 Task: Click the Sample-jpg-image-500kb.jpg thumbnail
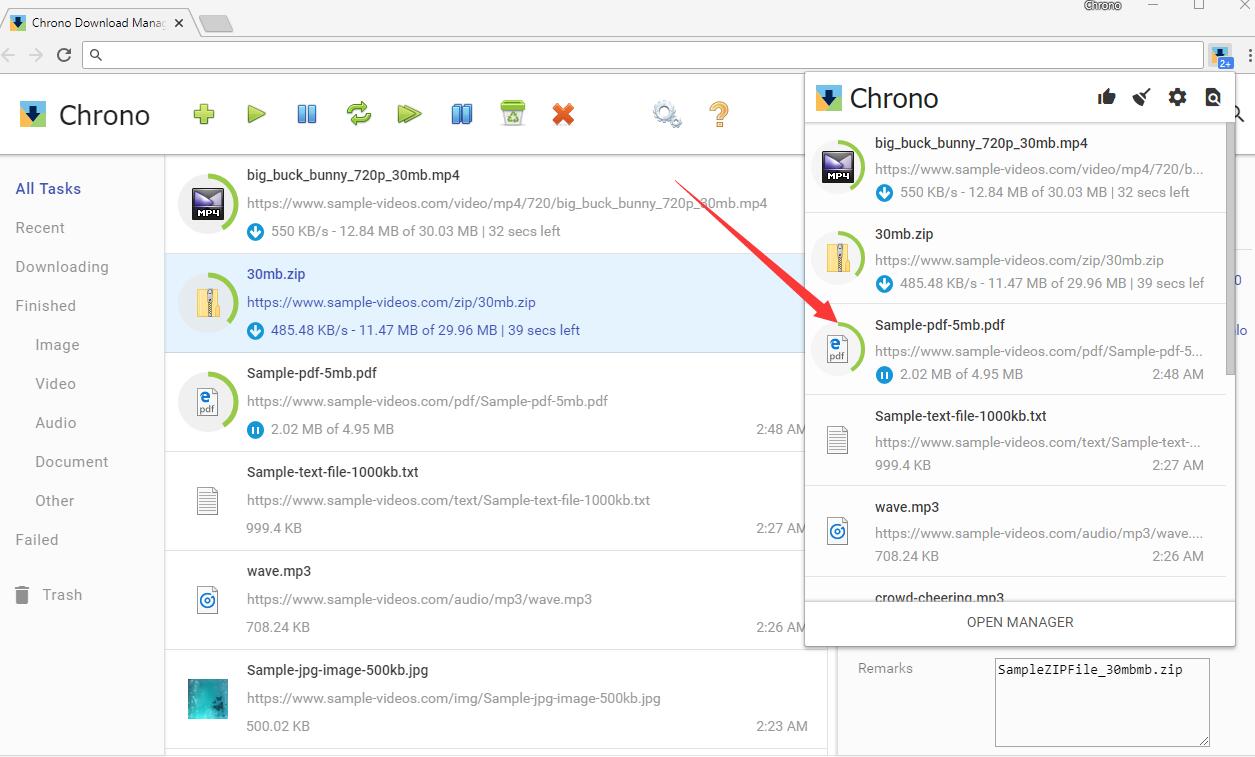tap(207, 698)
